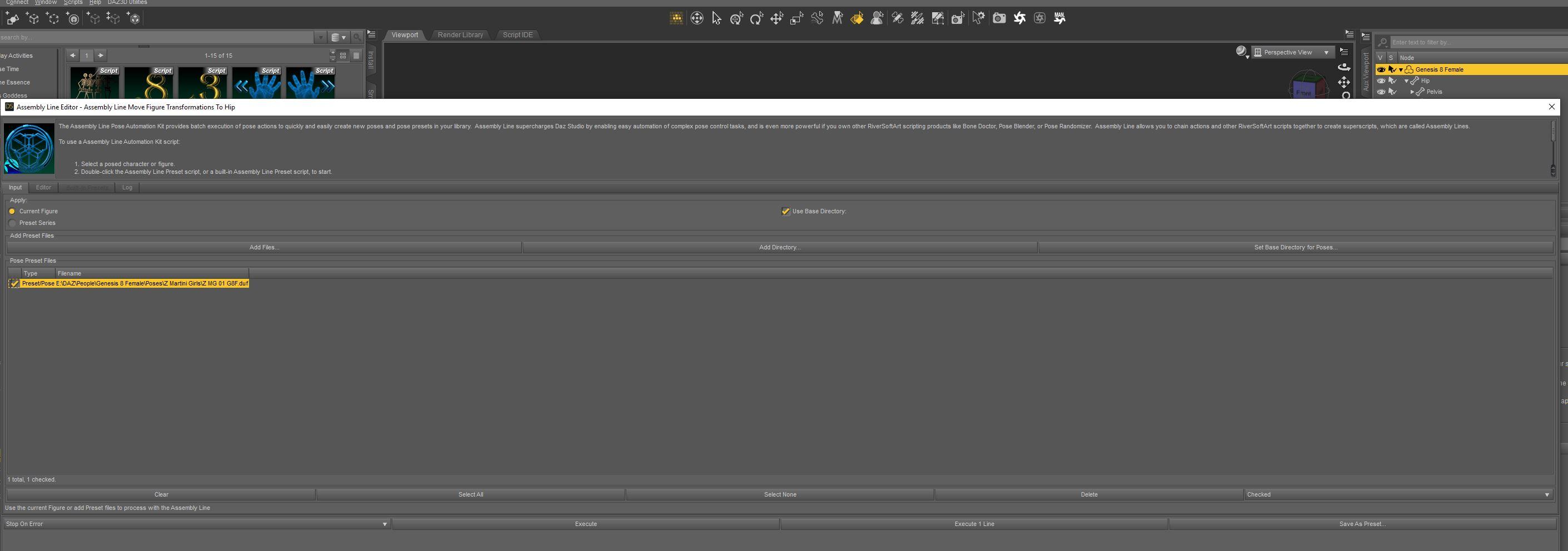
Task: Select the Current Figure radio button
Action: 12,211
